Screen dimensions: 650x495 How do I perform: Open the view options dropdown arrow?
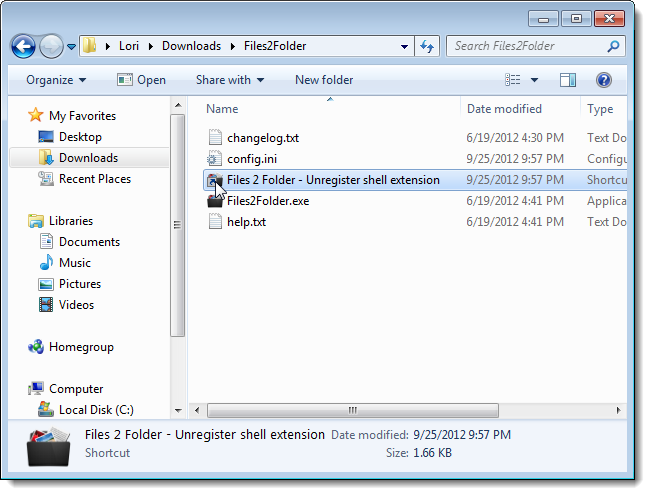[x=534, y=80]
